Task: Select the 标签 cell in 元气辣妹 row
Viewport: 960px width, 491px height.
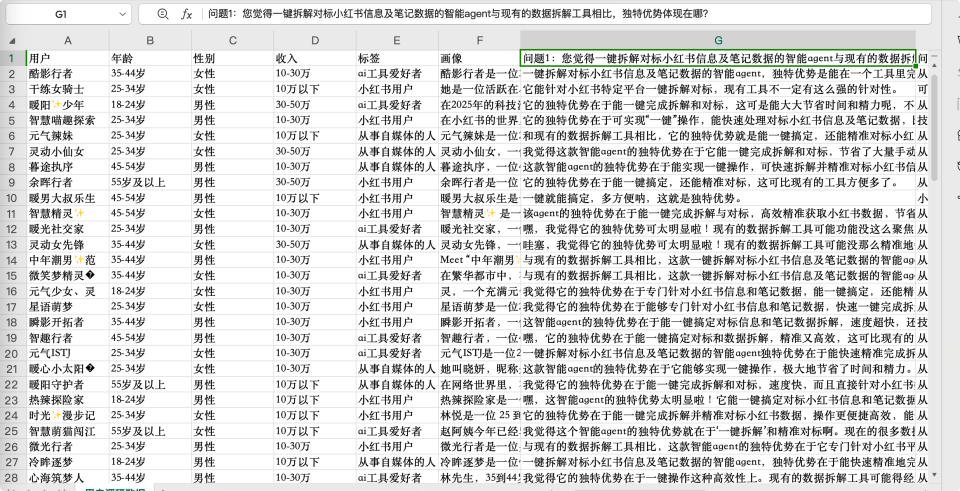Action: (397, 136)
